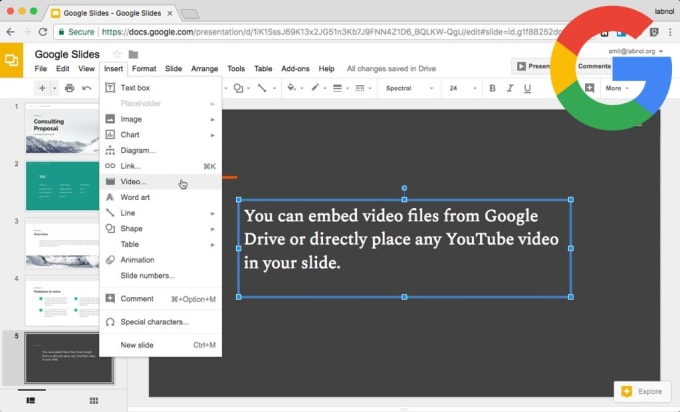Expand the Shape submenu in Insert

tap(212, 229)
